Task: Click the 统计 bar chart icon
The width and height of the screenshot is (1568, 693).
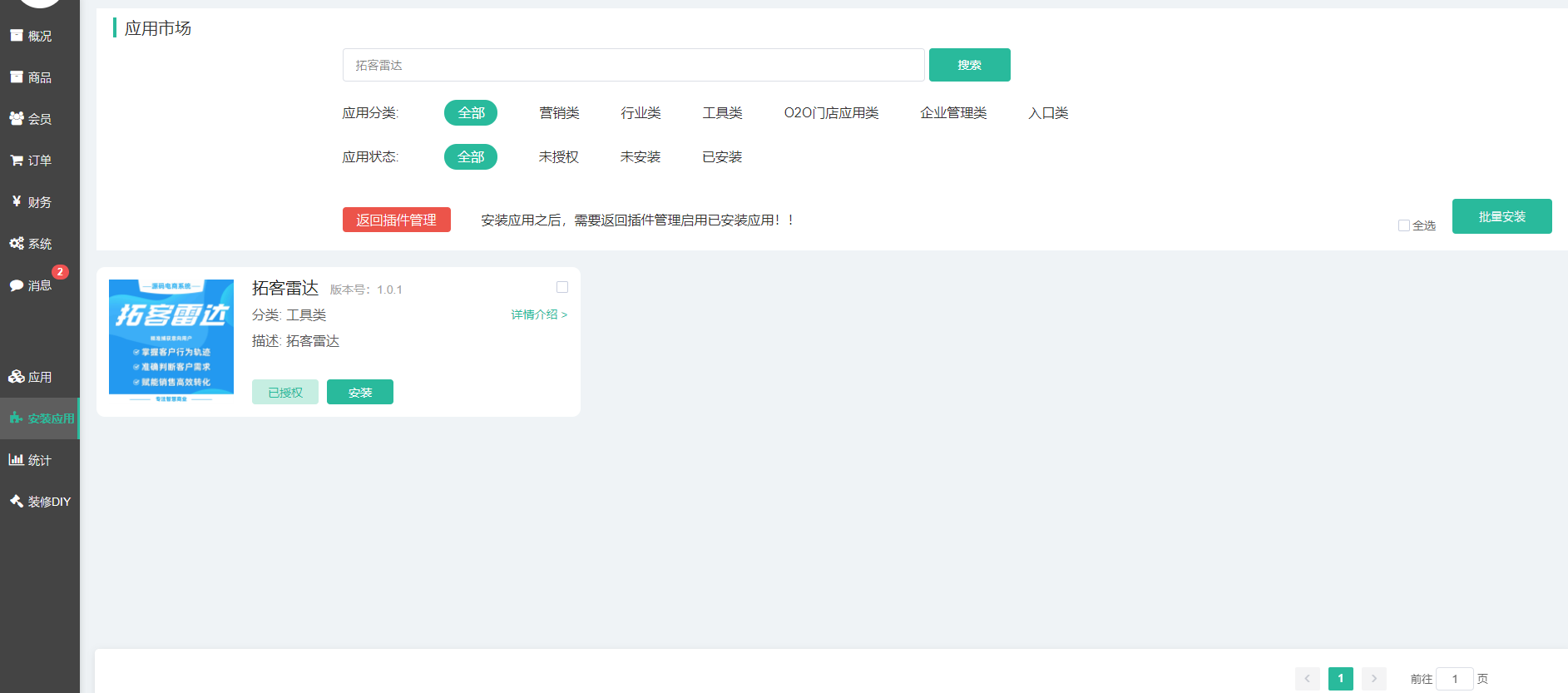Action: click(x=17, y=459)
